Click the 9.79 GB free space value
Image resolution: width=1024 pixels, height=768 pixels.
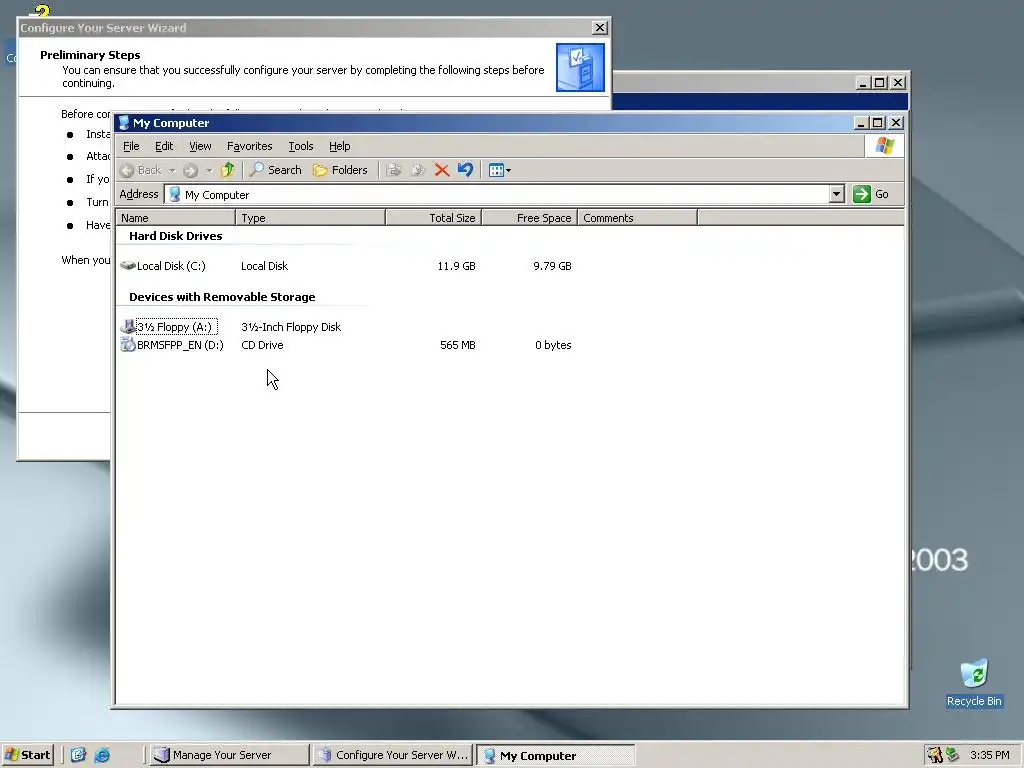552,266
